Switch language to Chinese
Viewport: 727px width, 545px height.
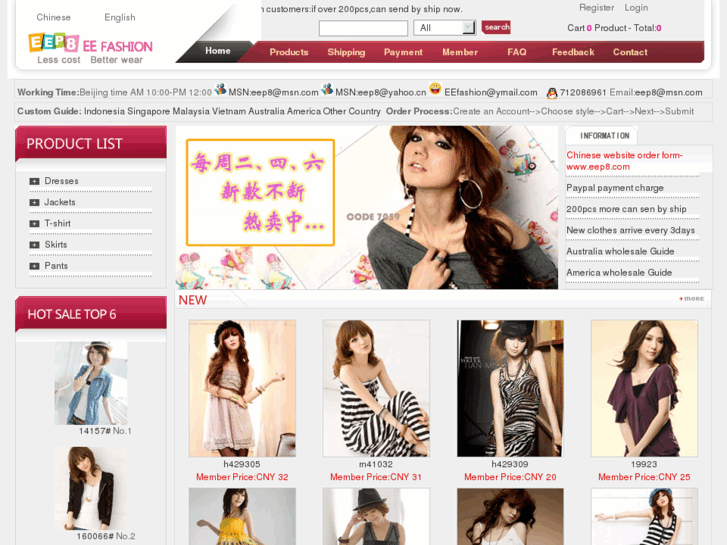53,18
